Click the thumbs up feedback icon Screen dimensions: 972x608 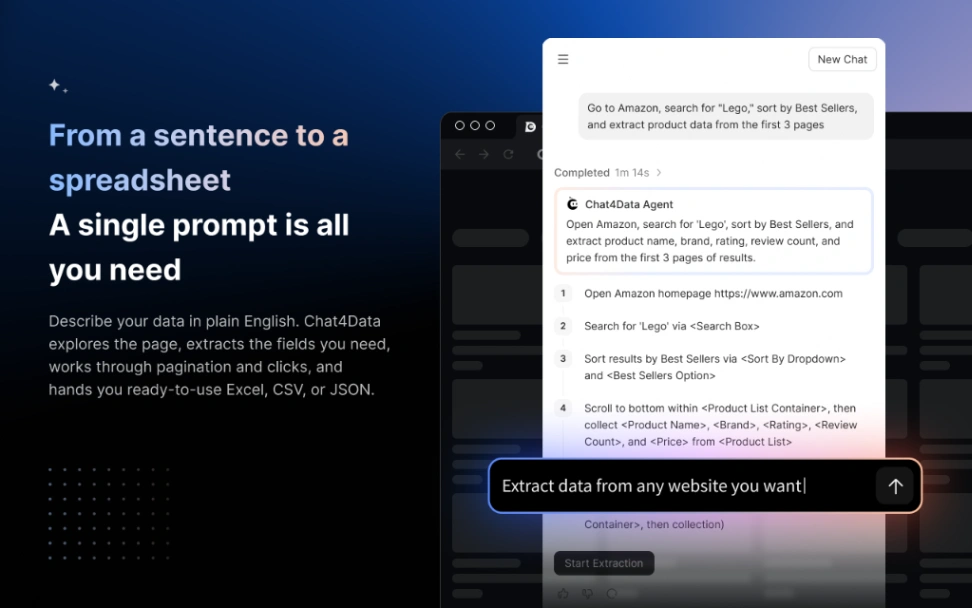(563, 594)
